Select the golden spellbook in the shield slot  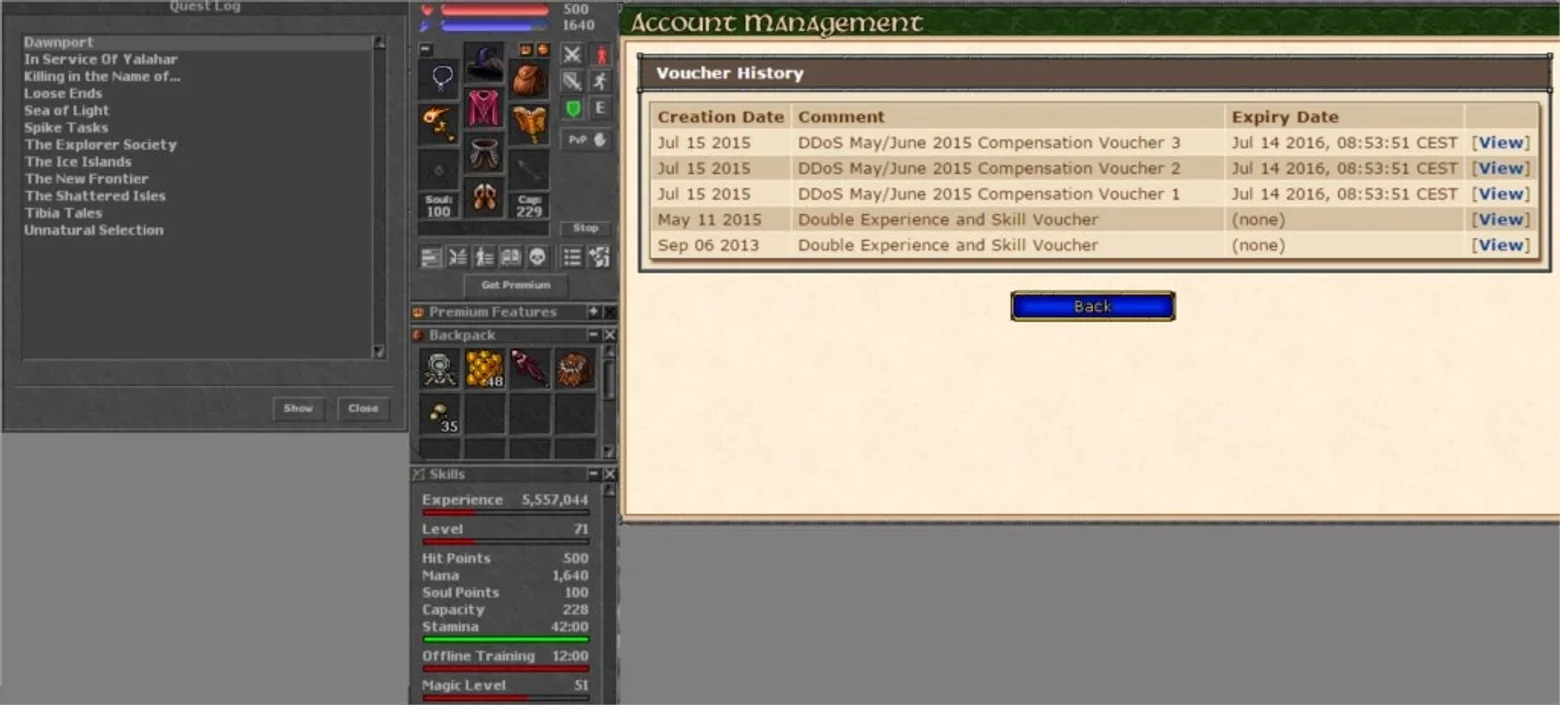click(x=529, y=123)
